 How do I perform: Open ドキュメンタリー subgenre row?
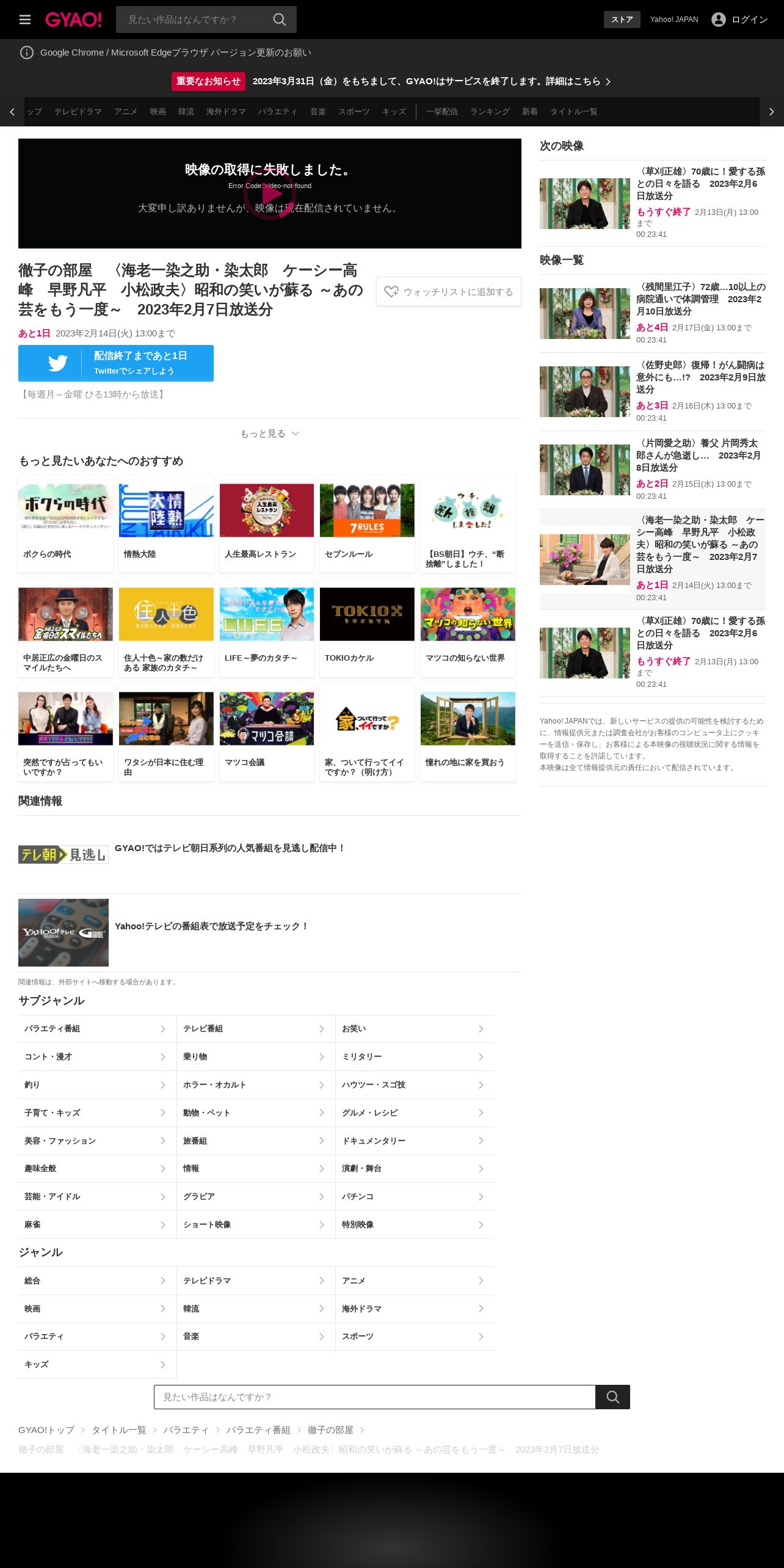click(415, 1141)
